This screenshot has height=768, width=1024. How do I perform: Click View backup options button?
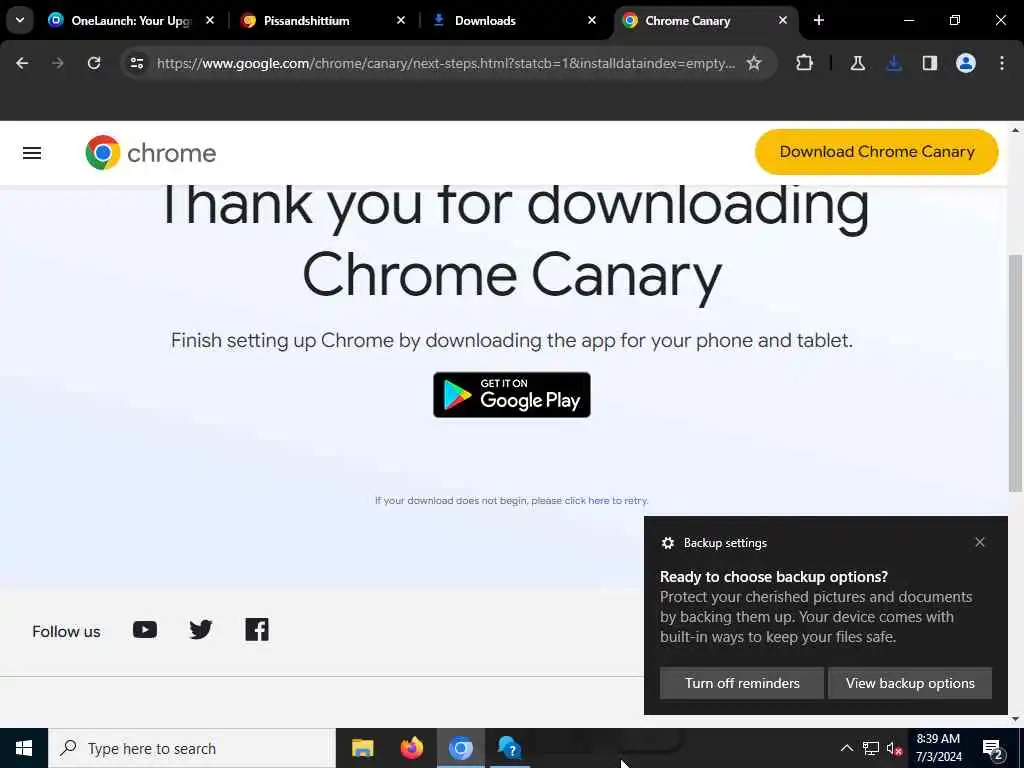(x=910, y=683)
